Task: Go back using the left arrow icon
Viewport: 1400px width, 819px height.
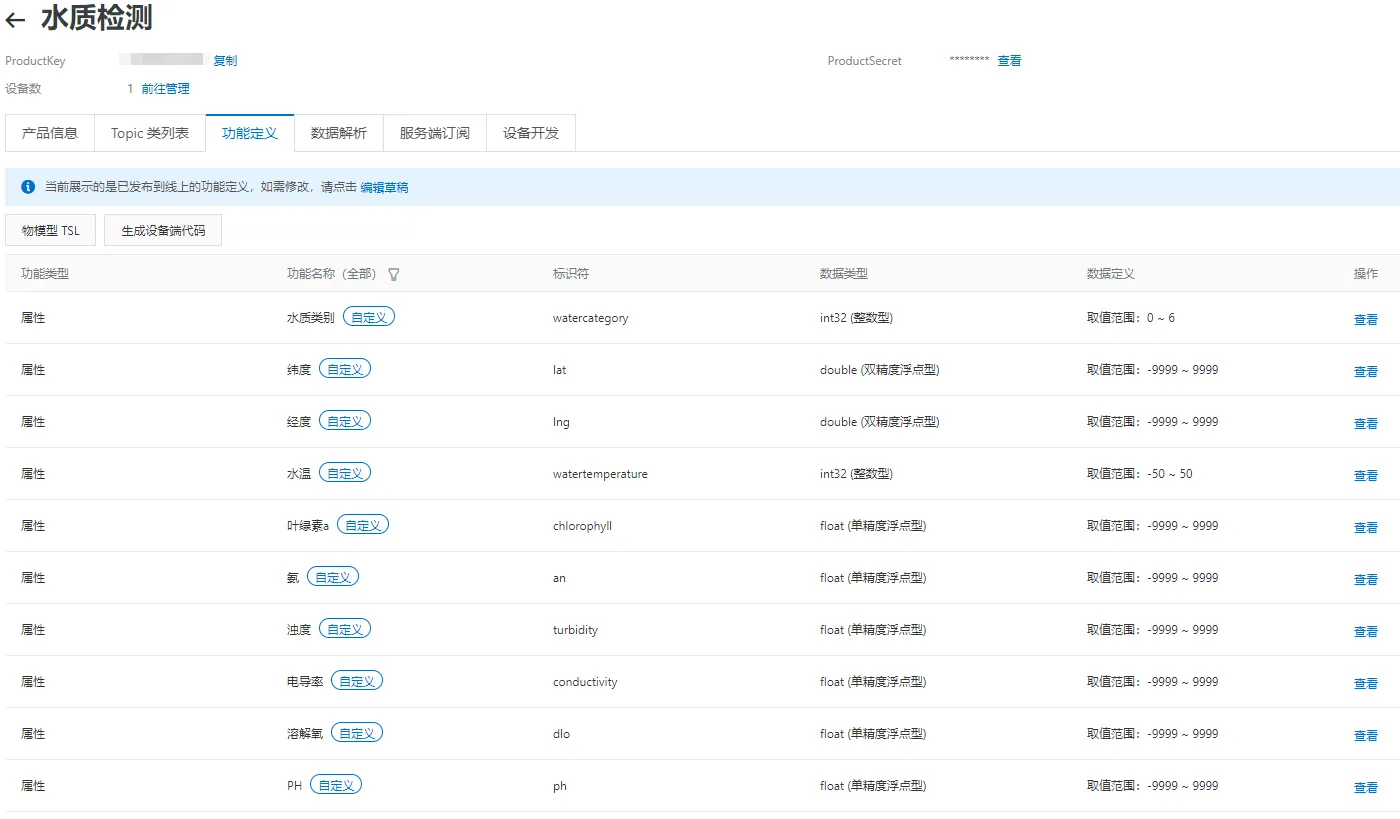Action: [x=15, y=20]
